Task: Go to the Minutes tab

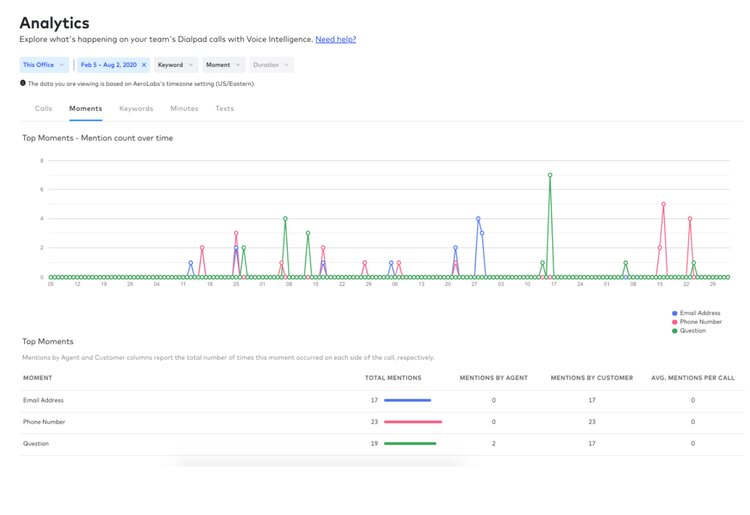Action: pos(184,108)
